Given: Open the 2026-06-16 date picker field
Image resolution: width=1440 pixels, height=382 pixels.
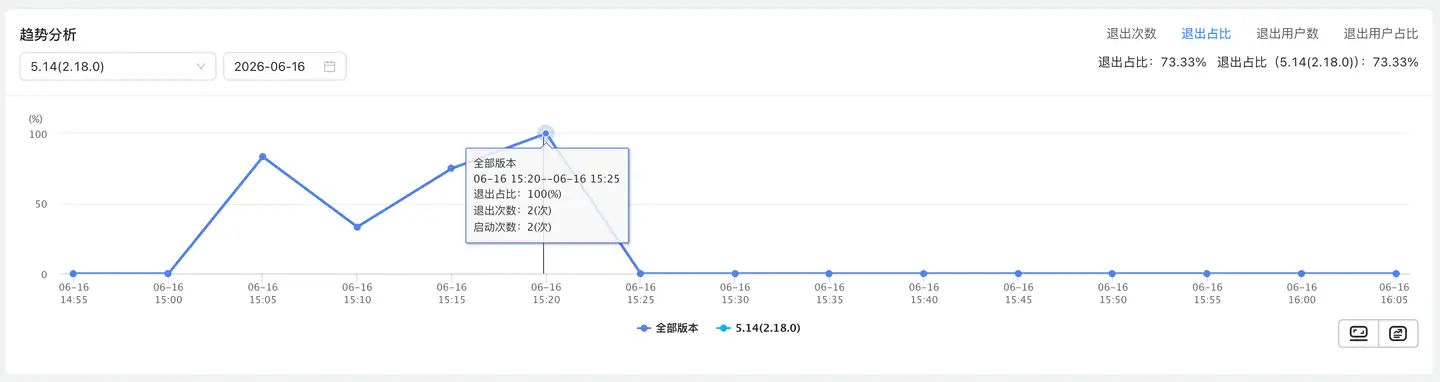Looking at the screenshot, I should (x=285, y=67).
